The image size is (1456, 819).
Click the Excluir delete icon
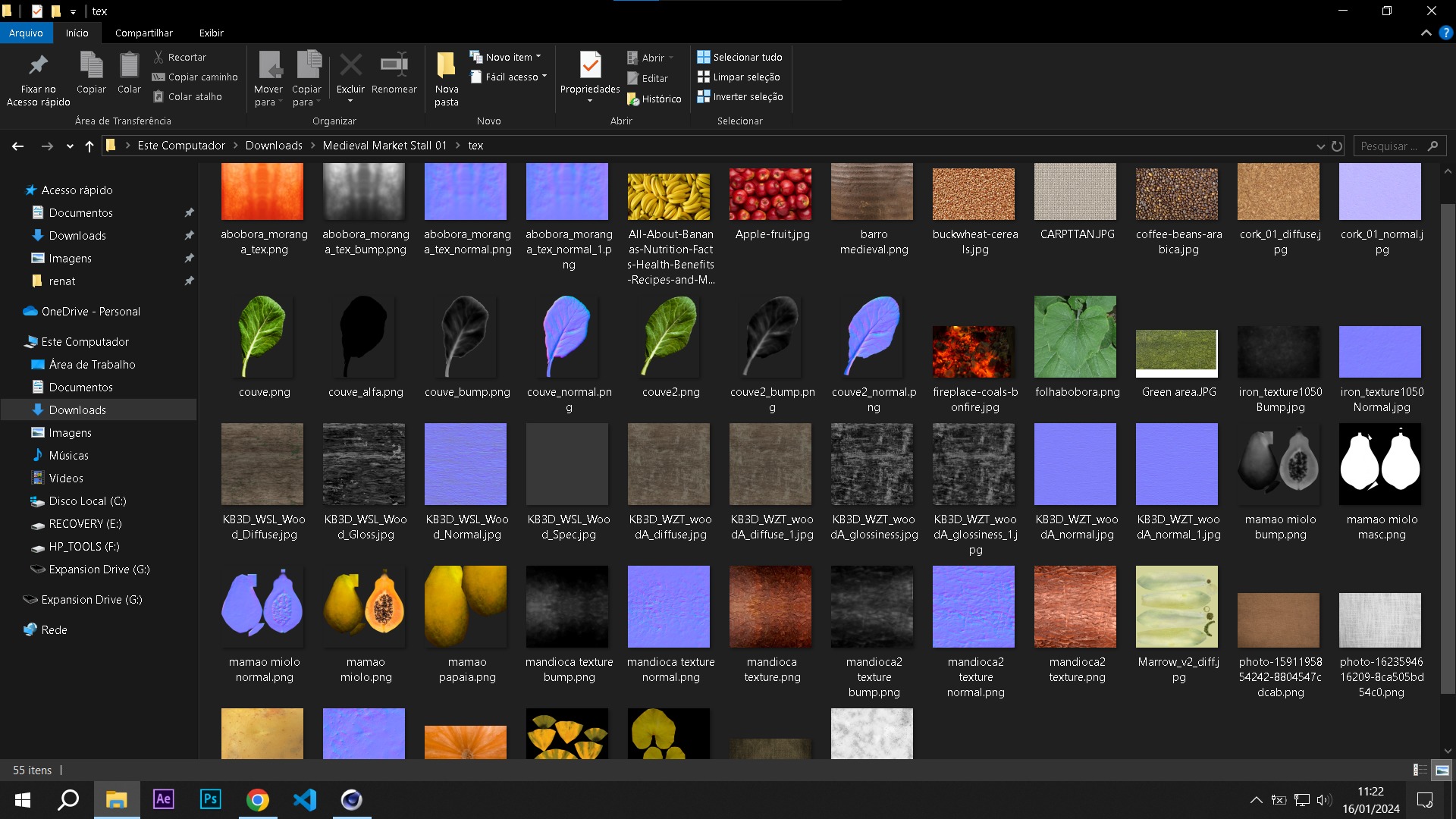coord(350,66)
